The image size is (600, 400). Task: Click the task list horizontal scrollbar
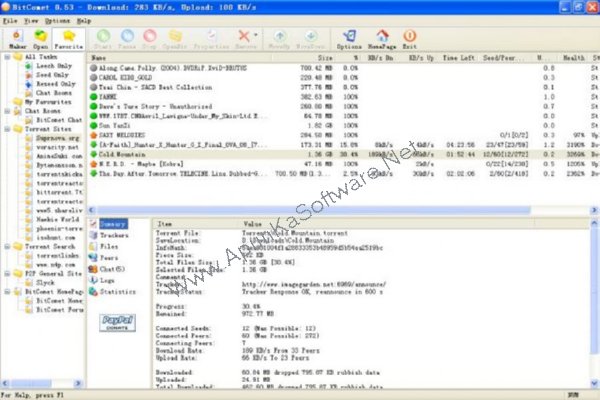313,210
